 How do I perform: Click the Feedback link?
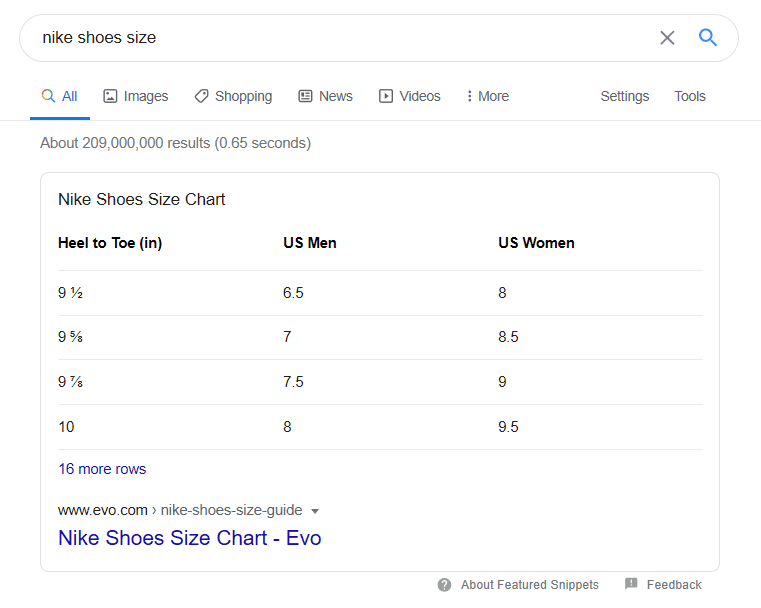[x=674, y=585]
